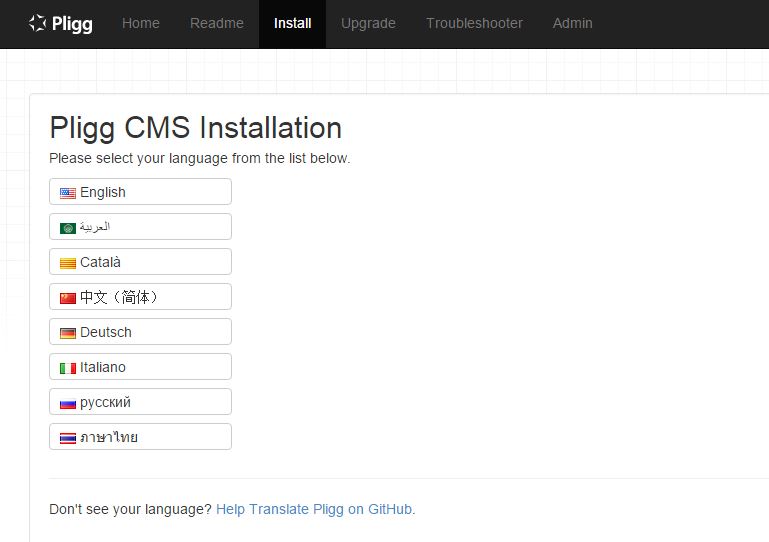
Task: Click the US flag icon
Action: pos(68,193)
